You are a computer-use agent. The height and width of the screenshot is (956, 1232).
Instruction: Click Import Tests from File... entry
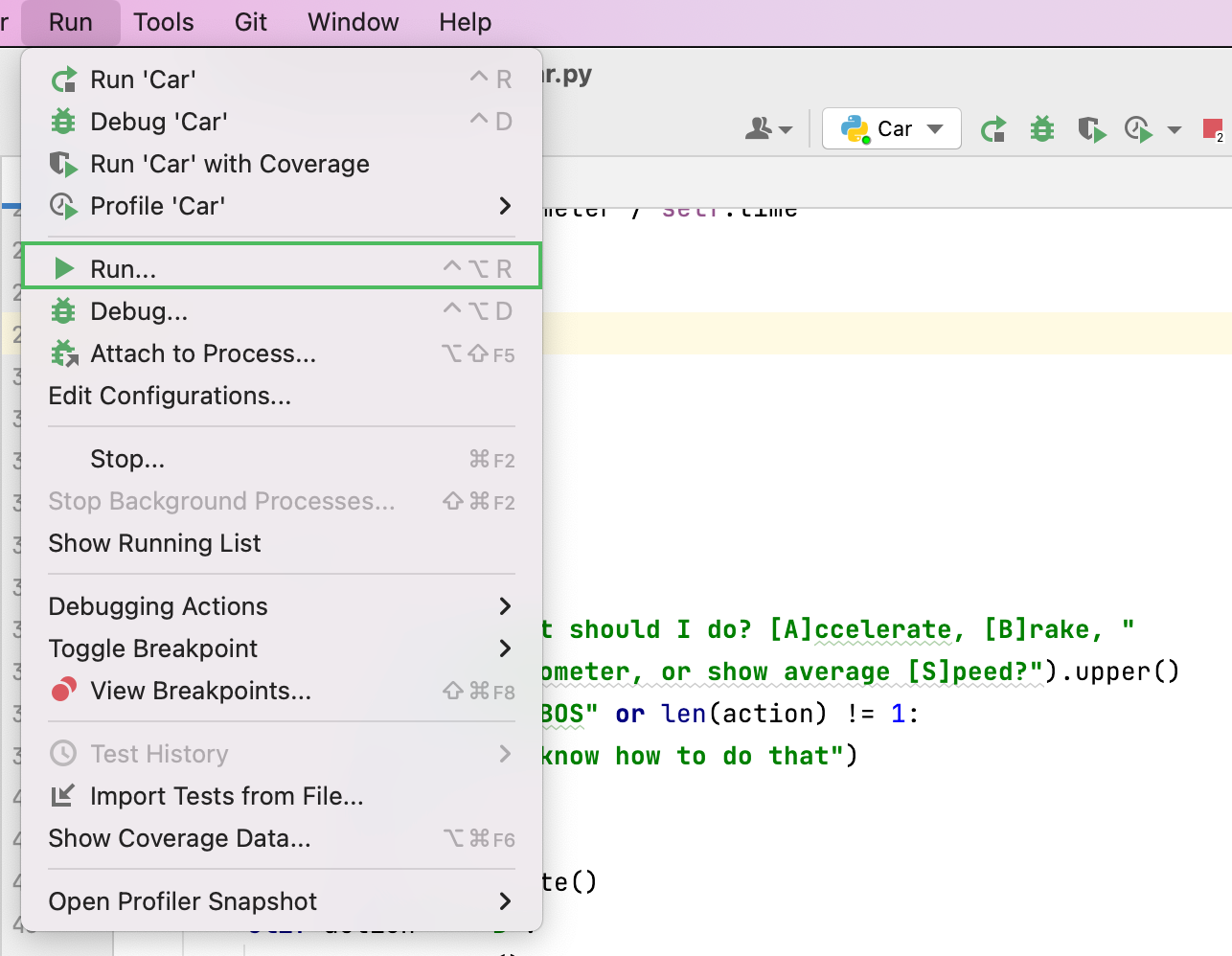click(226, 796)
